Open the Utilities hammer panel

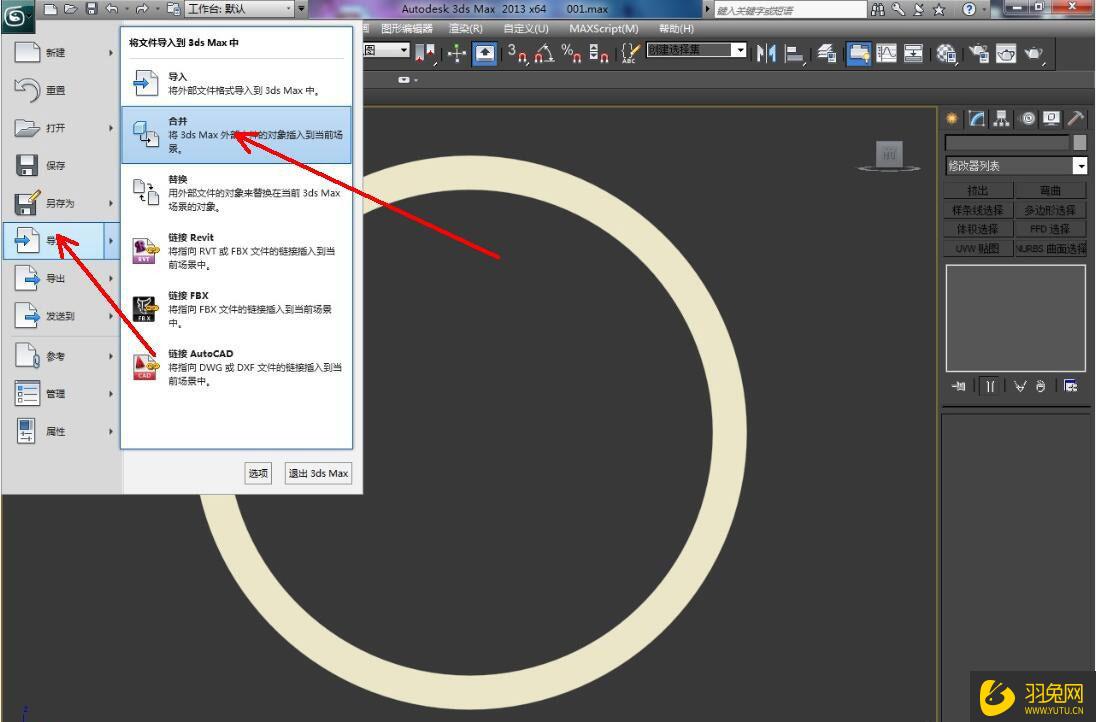coord(1075,119)
